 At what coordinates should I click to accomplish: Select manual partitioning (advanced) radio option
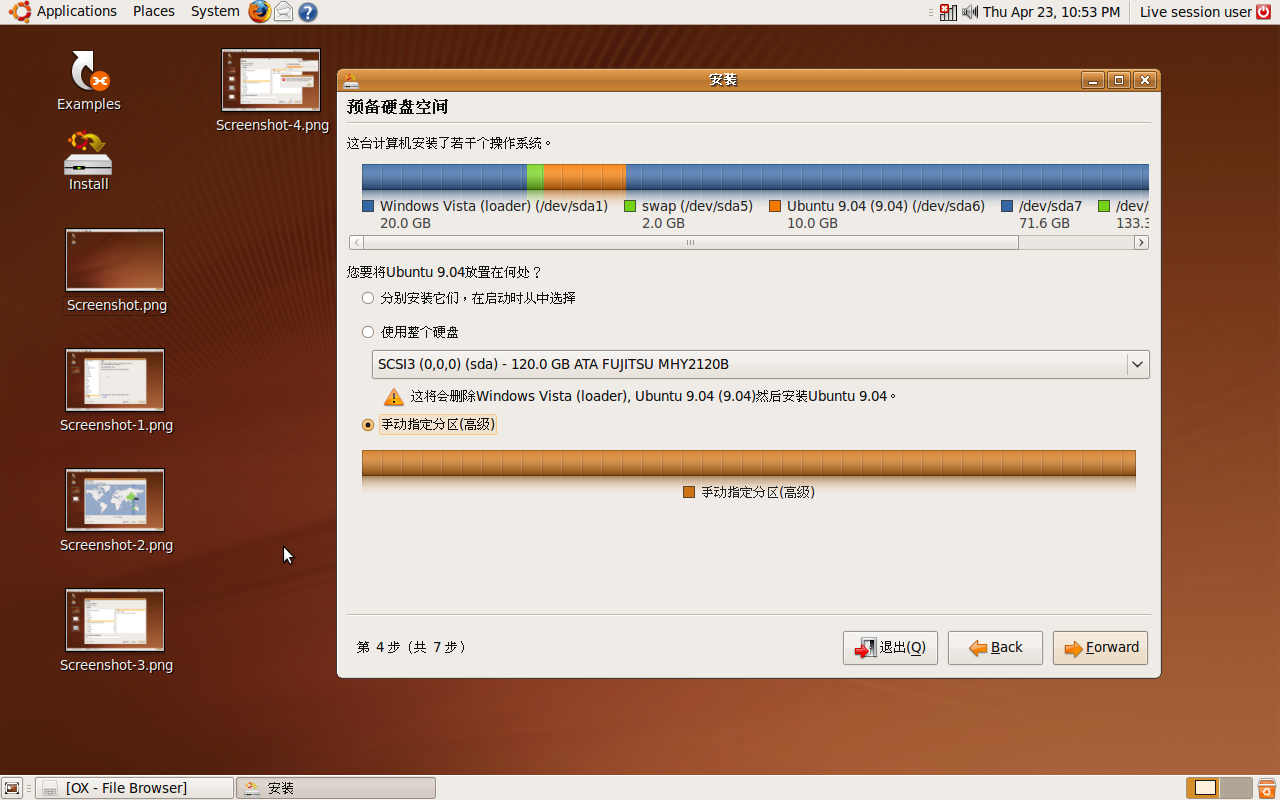pyautogui.click(x=368, y=424)
